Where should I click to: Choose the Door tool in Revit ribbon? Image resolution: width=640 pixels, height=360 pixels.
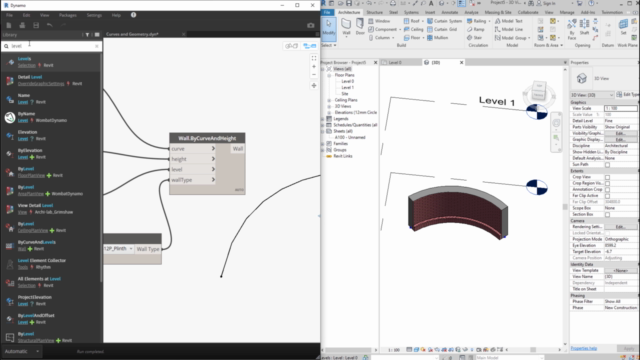tap(360, 27)
